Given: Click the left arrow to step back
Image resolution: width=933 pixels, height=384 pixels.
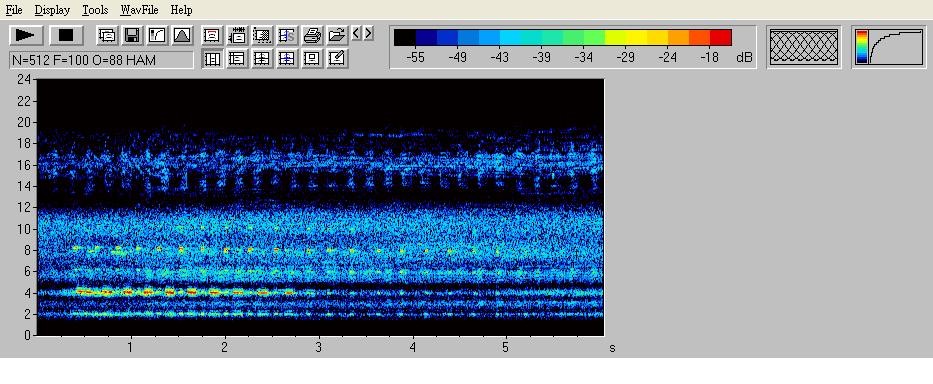Looking at the screenshot, I should [x=356, y=33].
